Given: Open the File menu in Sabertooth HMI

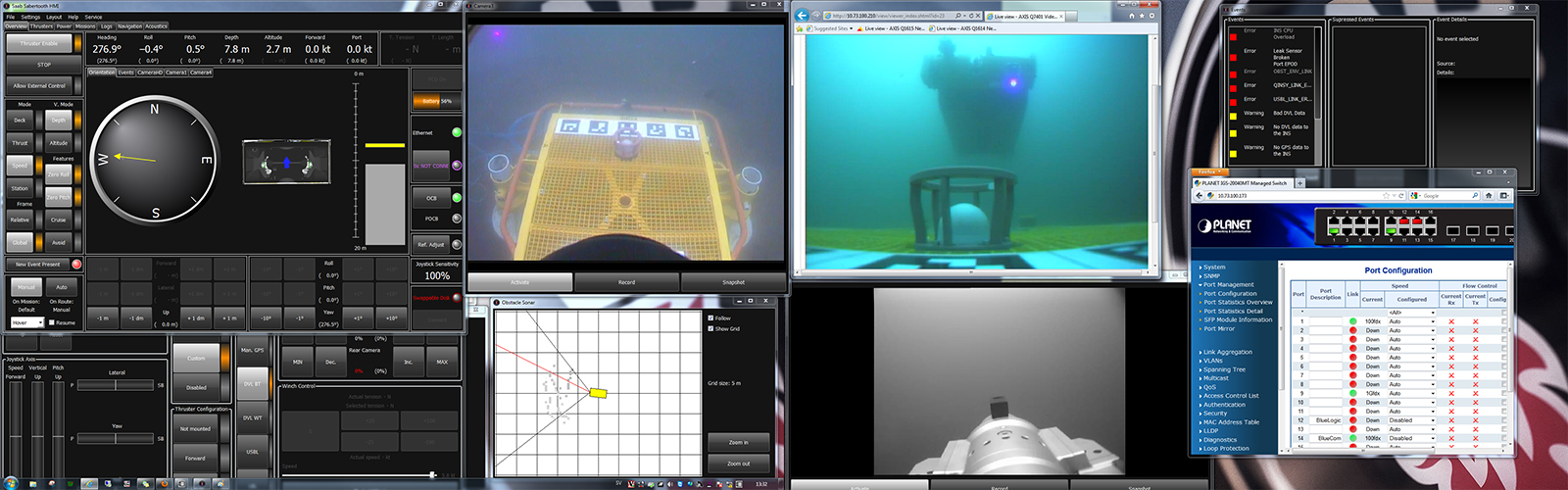Looking at the screenshot, I should 11,17.
